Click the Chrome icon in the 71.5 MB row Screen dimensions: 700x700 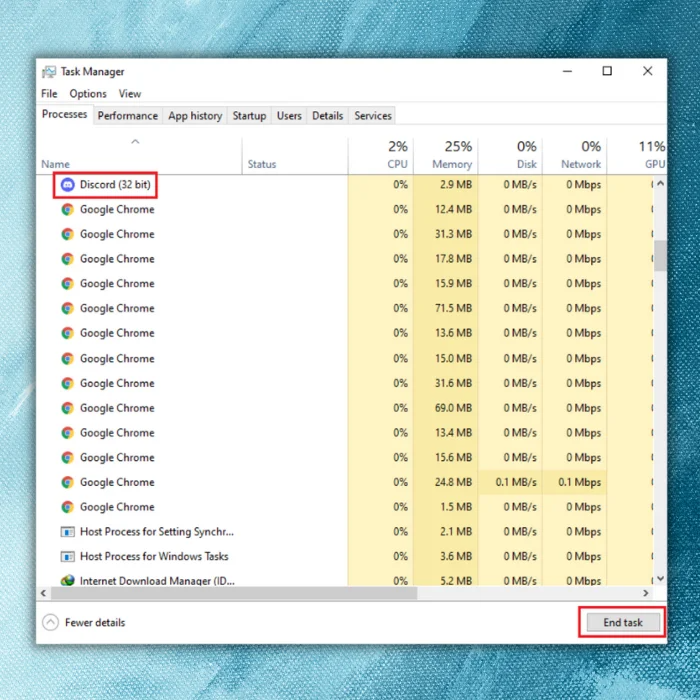click(x=67, y=308)
